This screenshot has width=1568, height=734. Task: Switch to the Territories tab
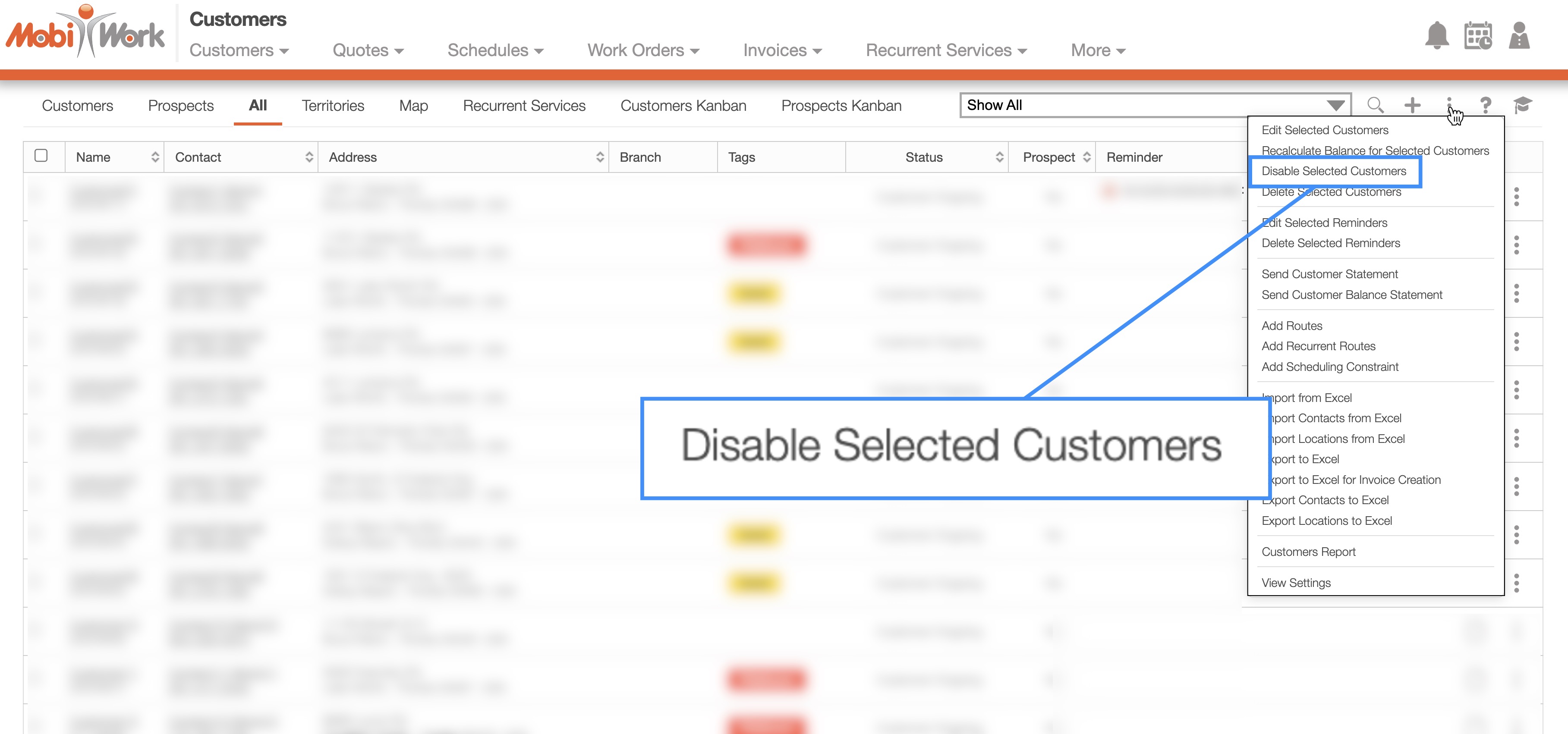coord(333,106)
